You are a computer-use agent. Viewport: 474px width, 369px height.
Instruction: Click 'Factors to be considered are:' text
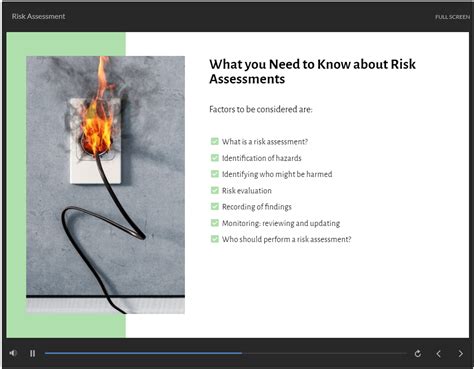(261, 109)
